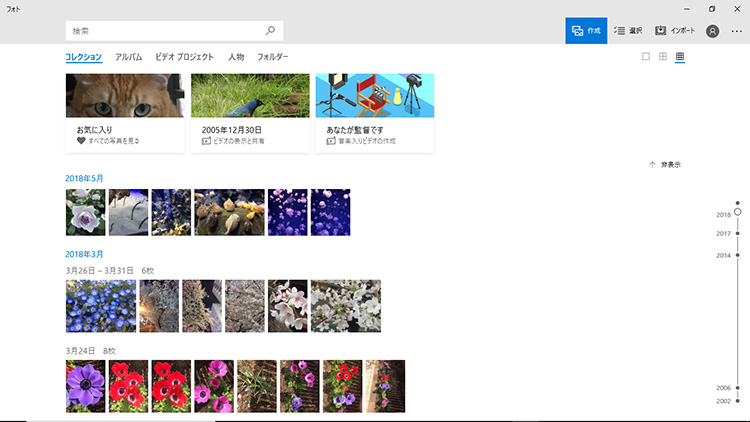Go to the 人物 tab
Image resolution: width=750 pixels, height=422 pixels.
236,57
